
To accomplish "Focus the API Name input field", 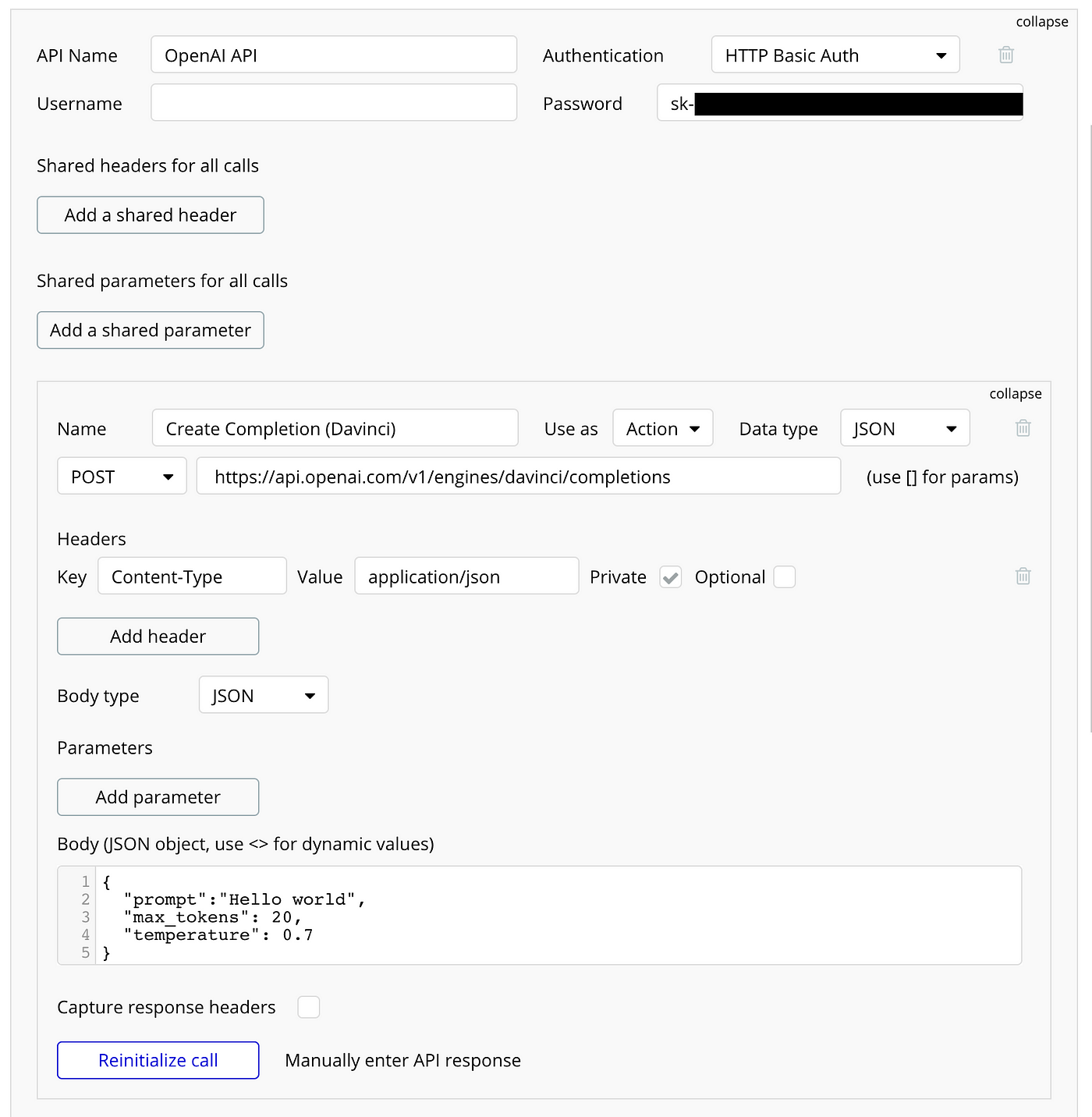I will pyautogui.click(x=334, y=55).
